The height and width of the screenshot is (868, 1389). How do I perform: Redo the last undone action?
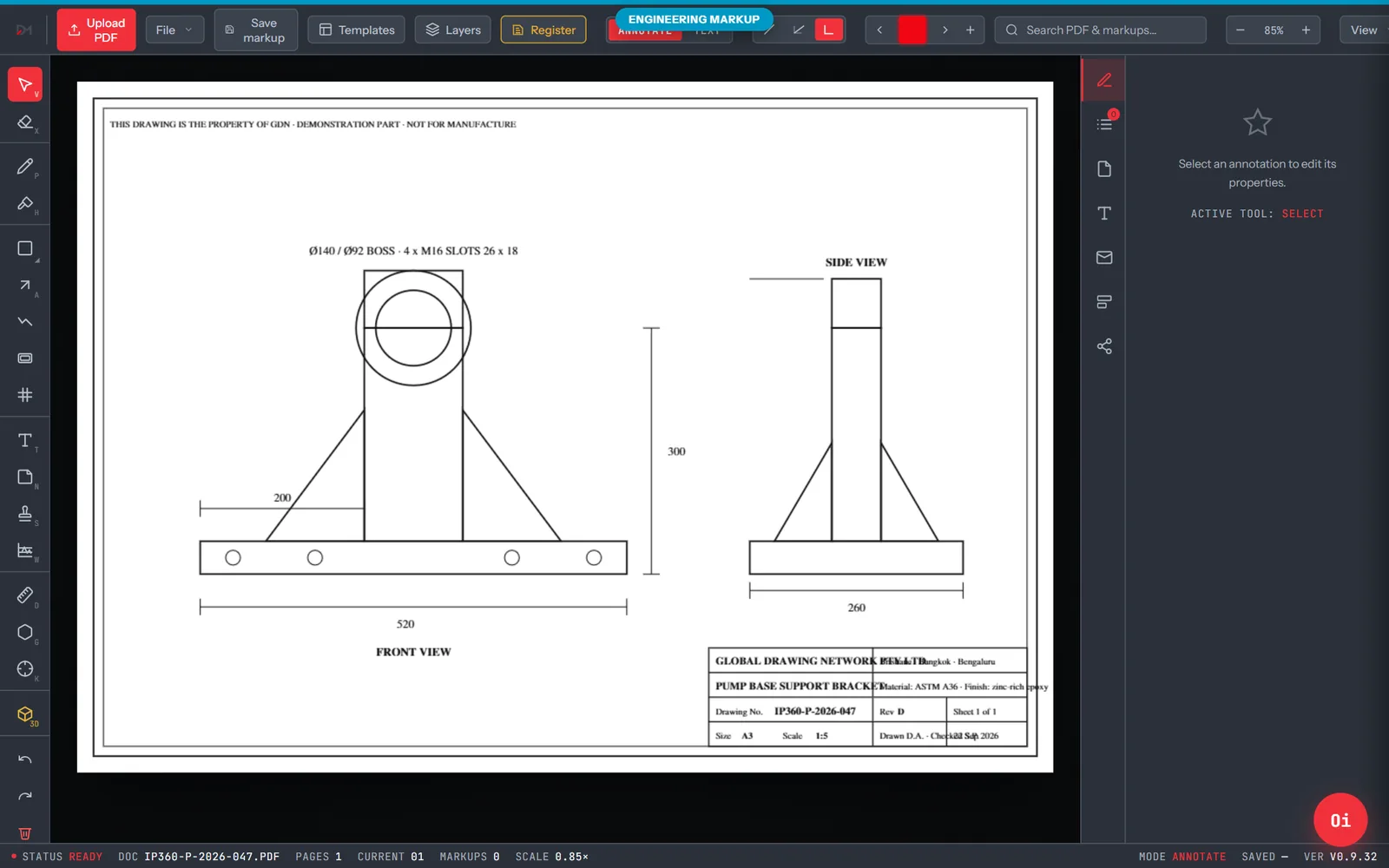25,796
